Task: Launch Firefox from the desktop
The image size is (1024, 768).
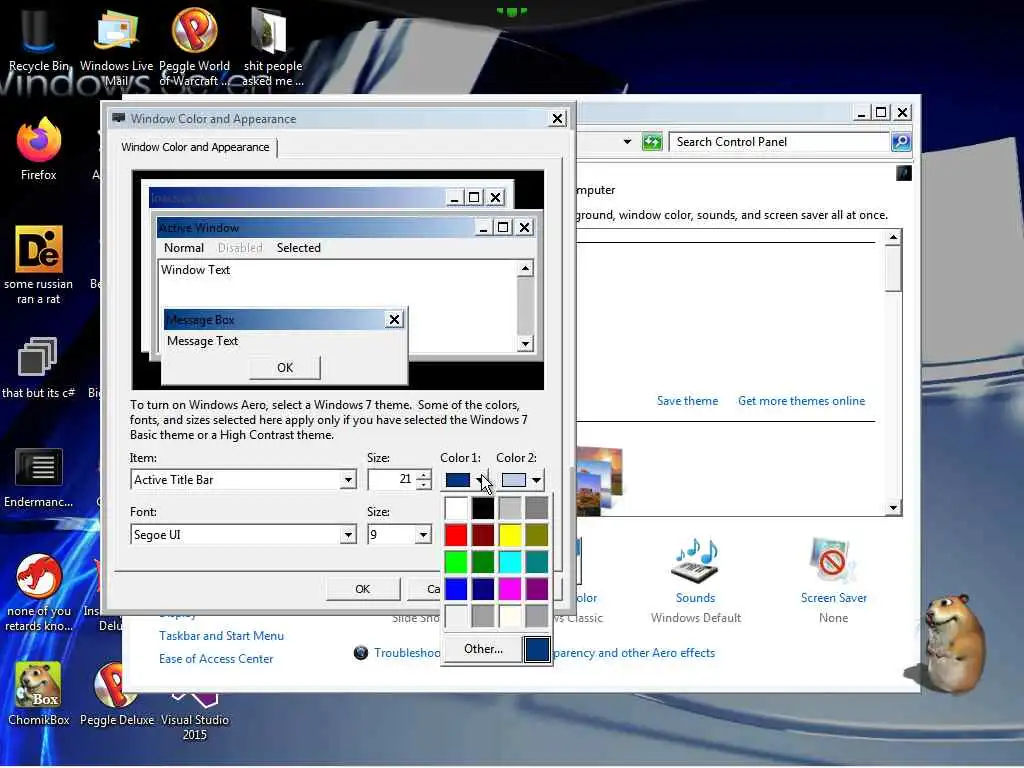Action: point(39,149)
